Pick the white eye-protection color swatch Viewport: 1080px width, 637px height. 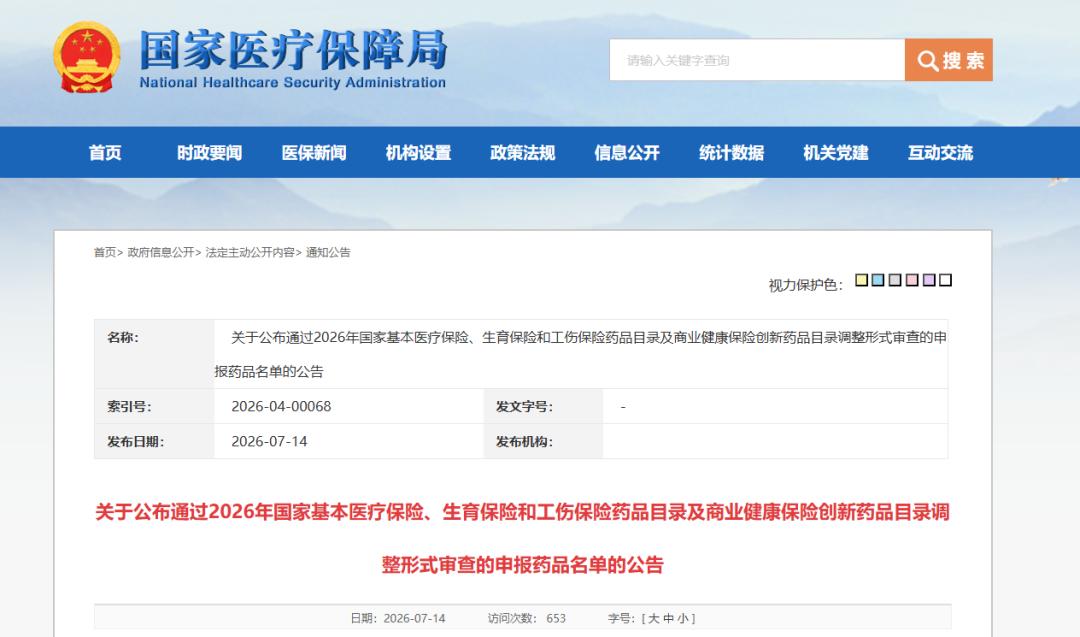946,280
